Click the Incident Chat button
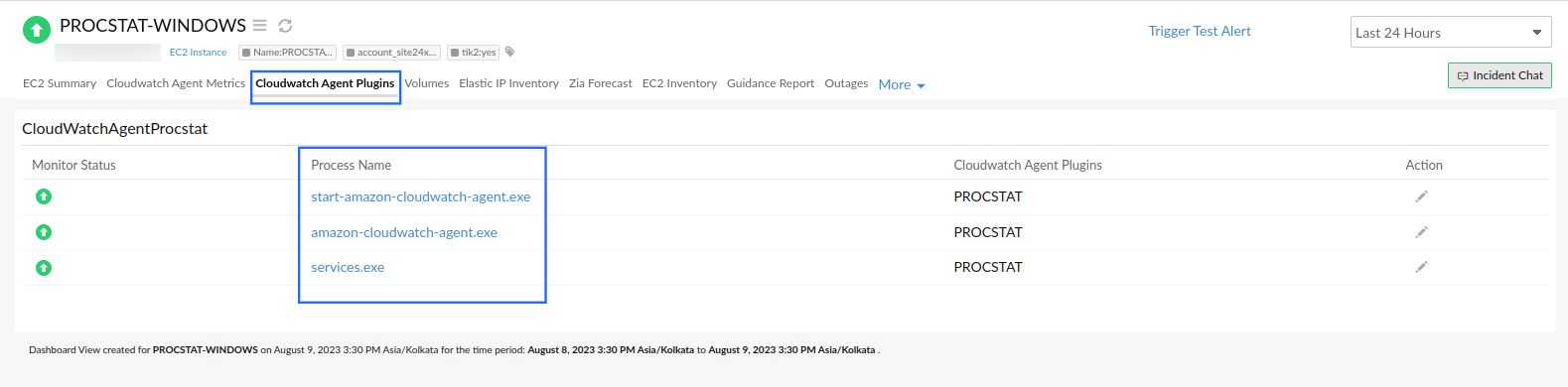The image size is (1568, 387). pos(1499,75)
